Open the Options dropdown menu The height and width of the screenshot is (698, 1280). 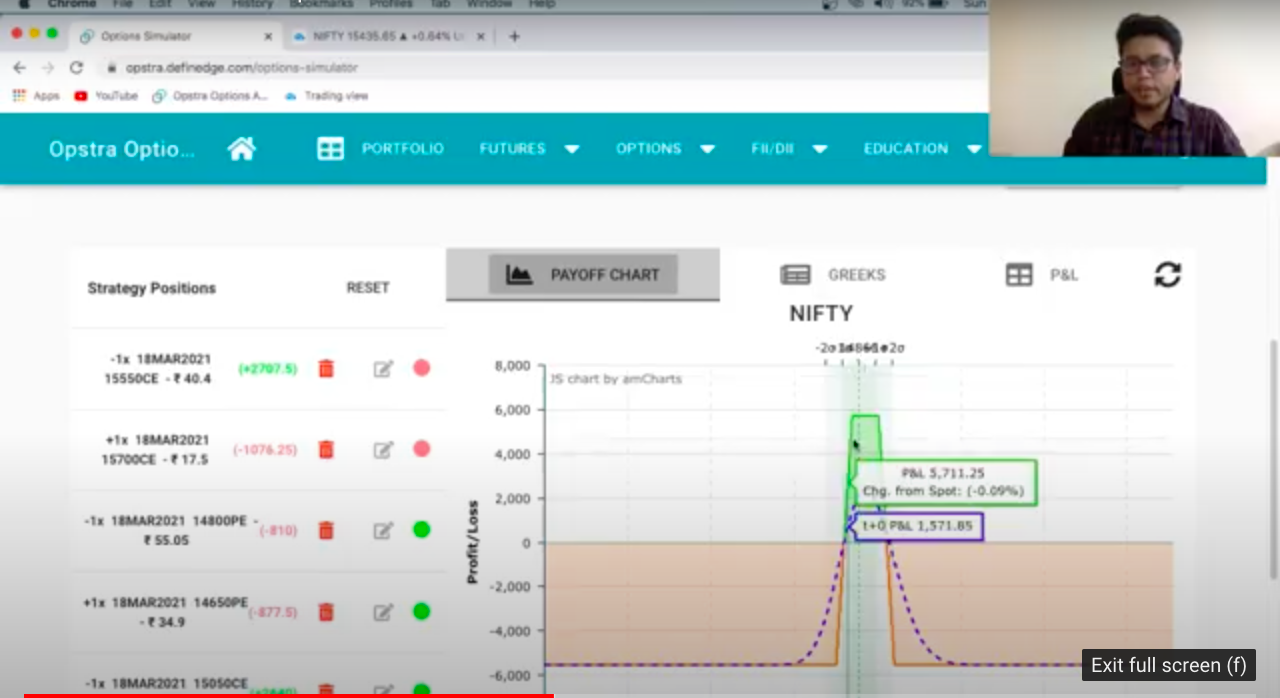point(665,149)
